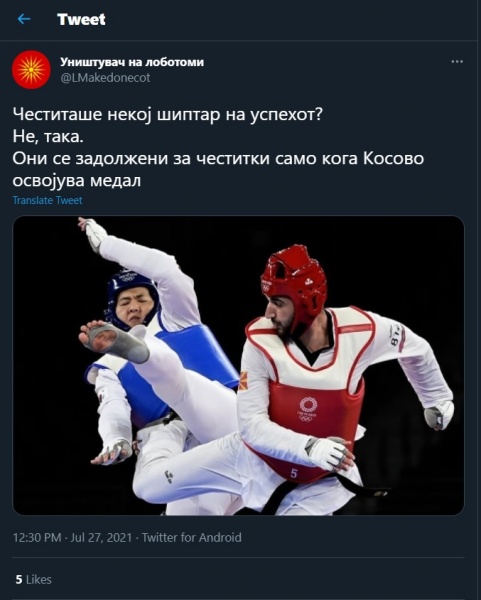Open the three-dot more options menu
481x600 pixels.
(x=457, y=62)
